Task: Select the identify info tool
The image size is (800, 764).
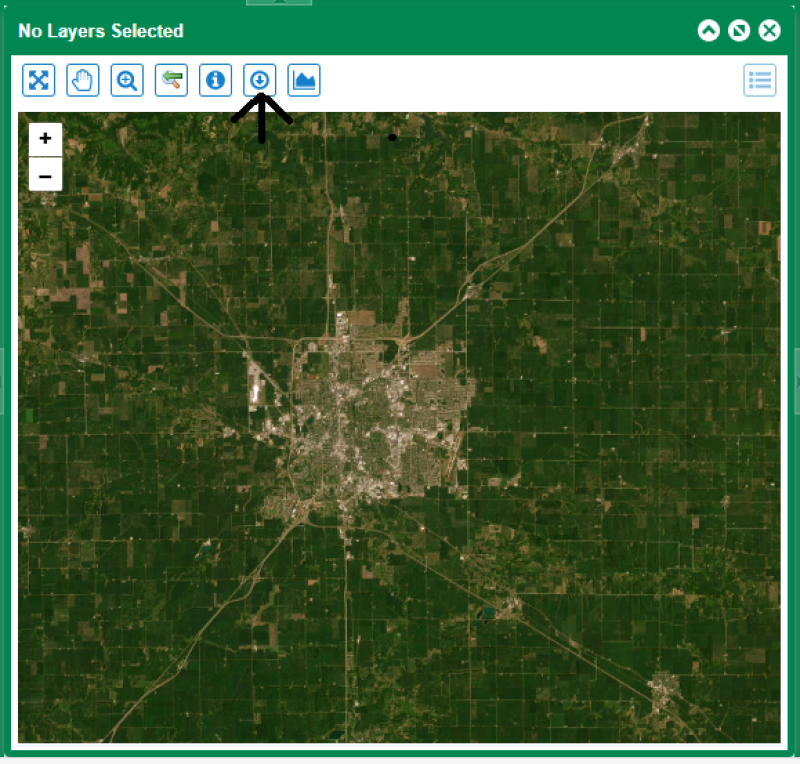Action: click(x=215, y=80)
